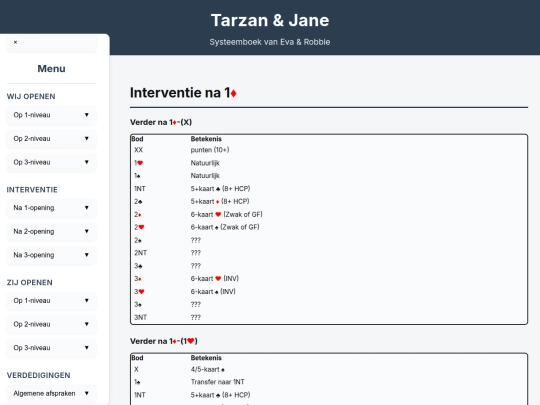The width and height of the screenshot is (540, 405).
Task: Click '5+kaart ♣ (8+ HCP)' in first table
Action: [x=220, y=189]
